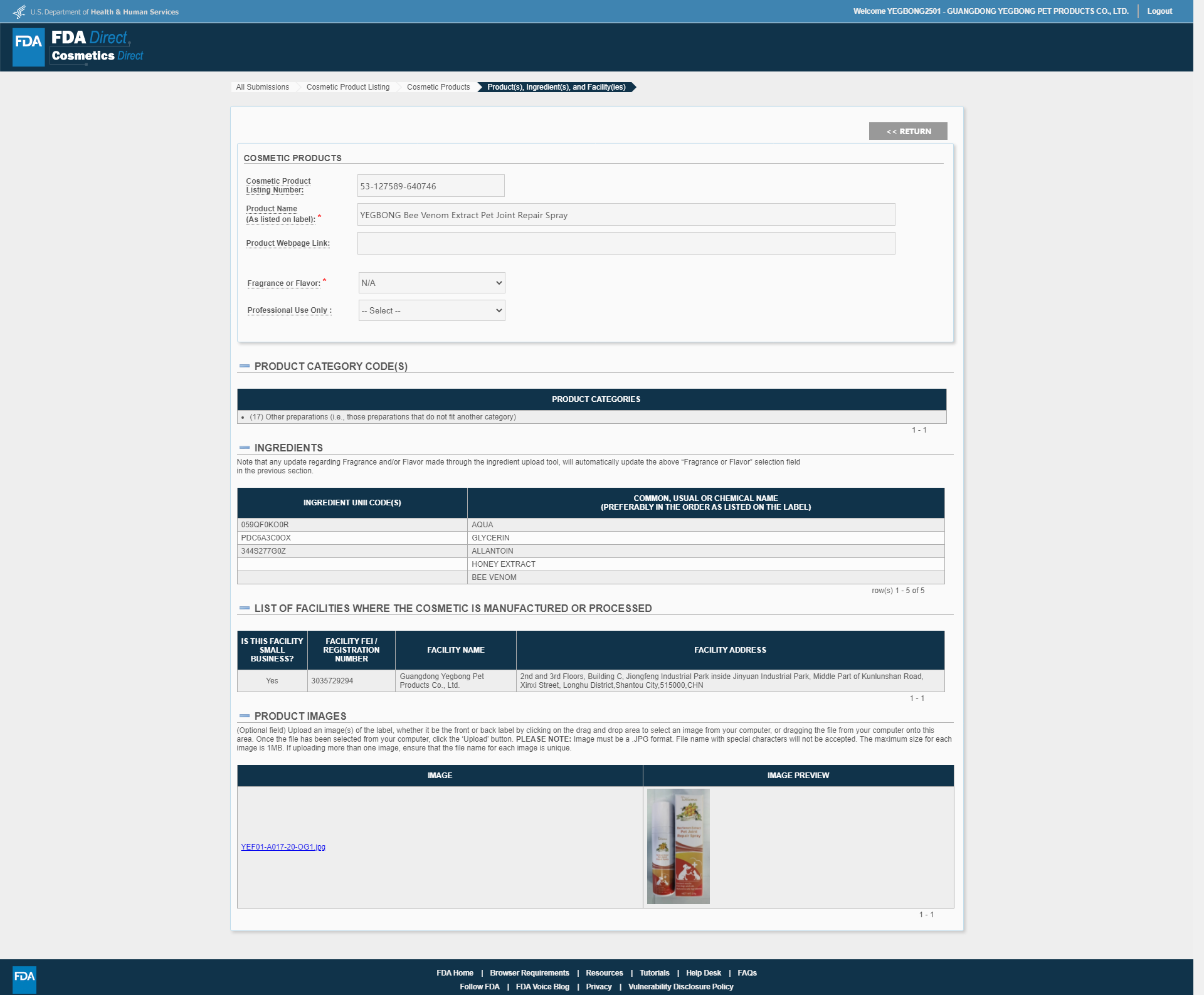
Task: Open FDA Home footer link
Action: (x=455, y=973)
